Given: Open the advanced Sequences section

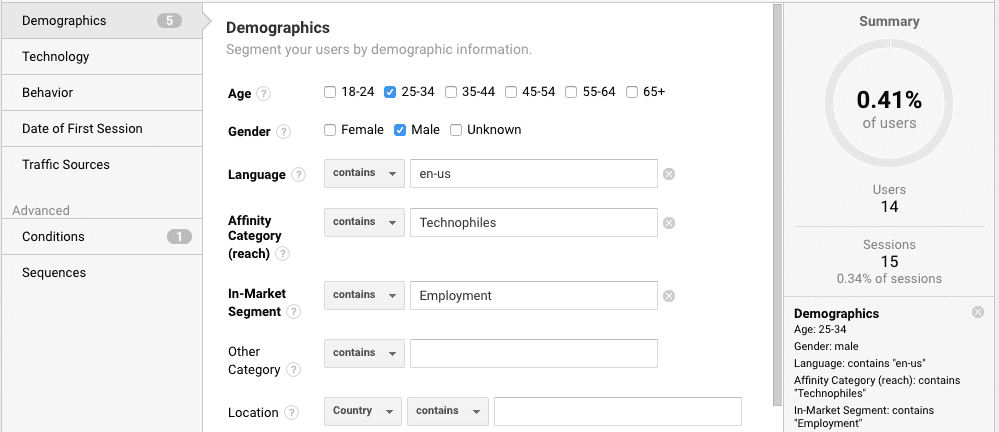Looking at the screenshot, I should (101, 273).
